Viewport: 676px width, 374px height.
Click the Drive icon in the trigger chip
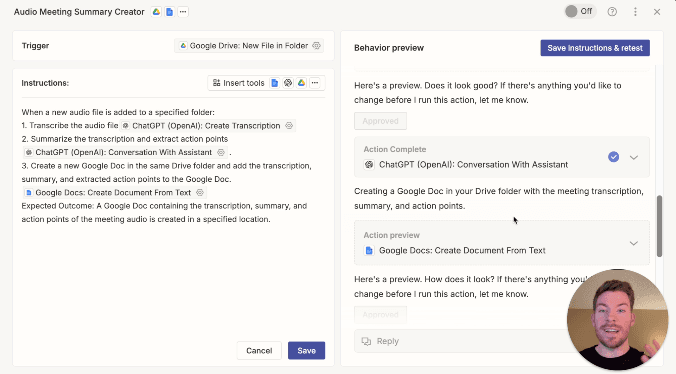[x=183, y=46]
